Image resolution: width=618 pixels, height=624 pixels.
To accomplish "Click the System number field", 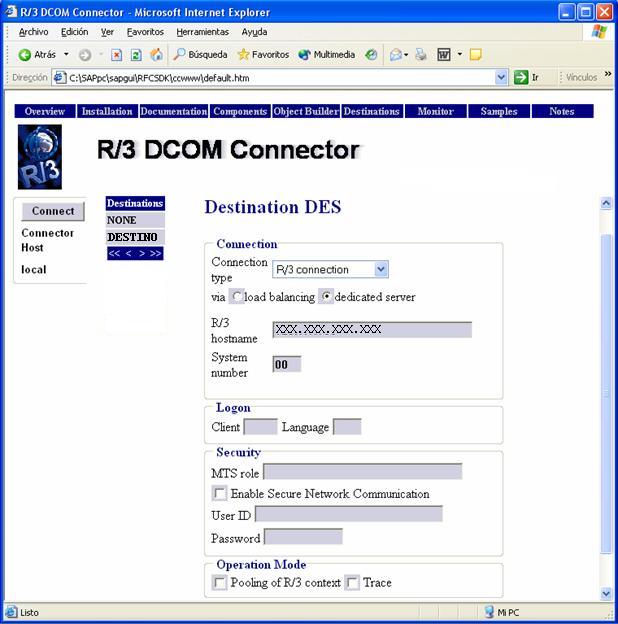I will click(x=287, y=364).
